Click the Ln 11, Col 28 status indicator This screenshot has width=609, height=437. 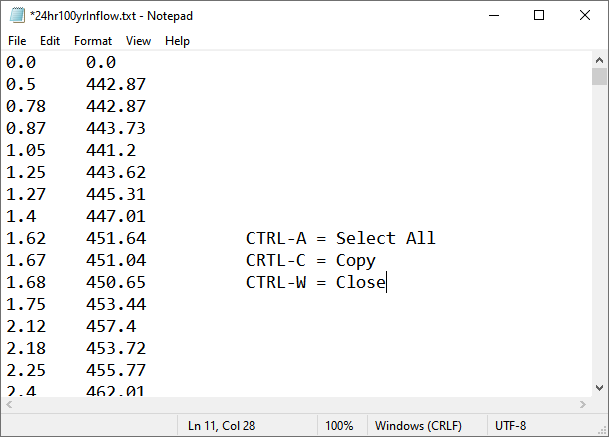pos(221,426)
